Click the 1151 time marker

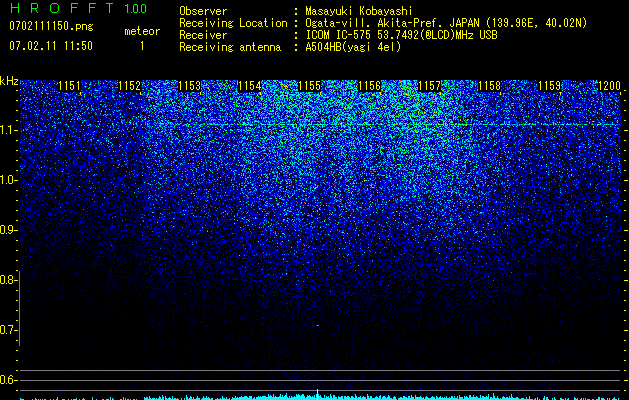pos(69,86)
